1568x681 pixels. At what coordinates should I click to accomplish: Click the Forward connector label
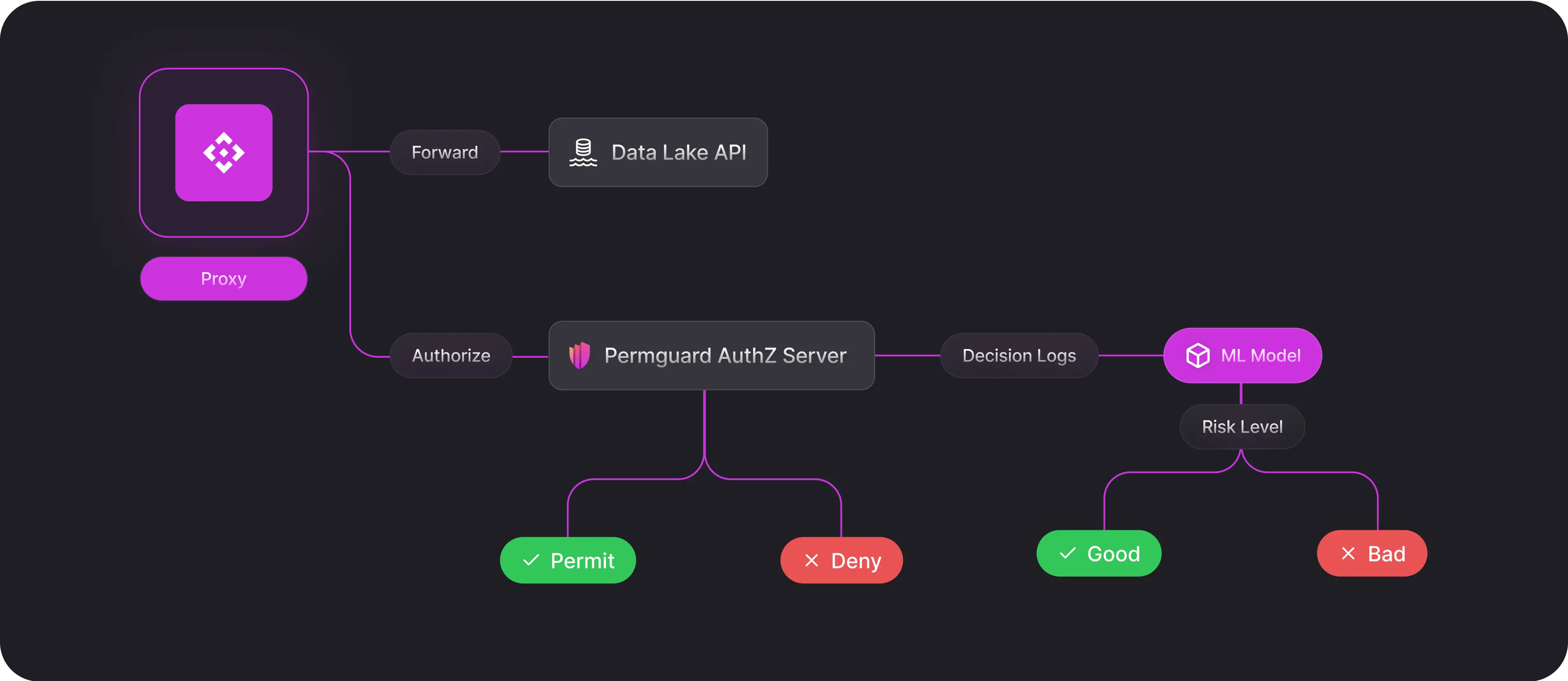point(444,152)
